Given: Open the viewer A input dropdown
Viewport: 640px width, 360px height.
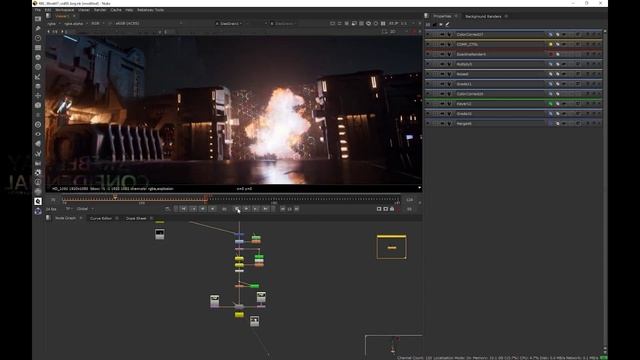Looking at the screenshot, I should 229,24.
